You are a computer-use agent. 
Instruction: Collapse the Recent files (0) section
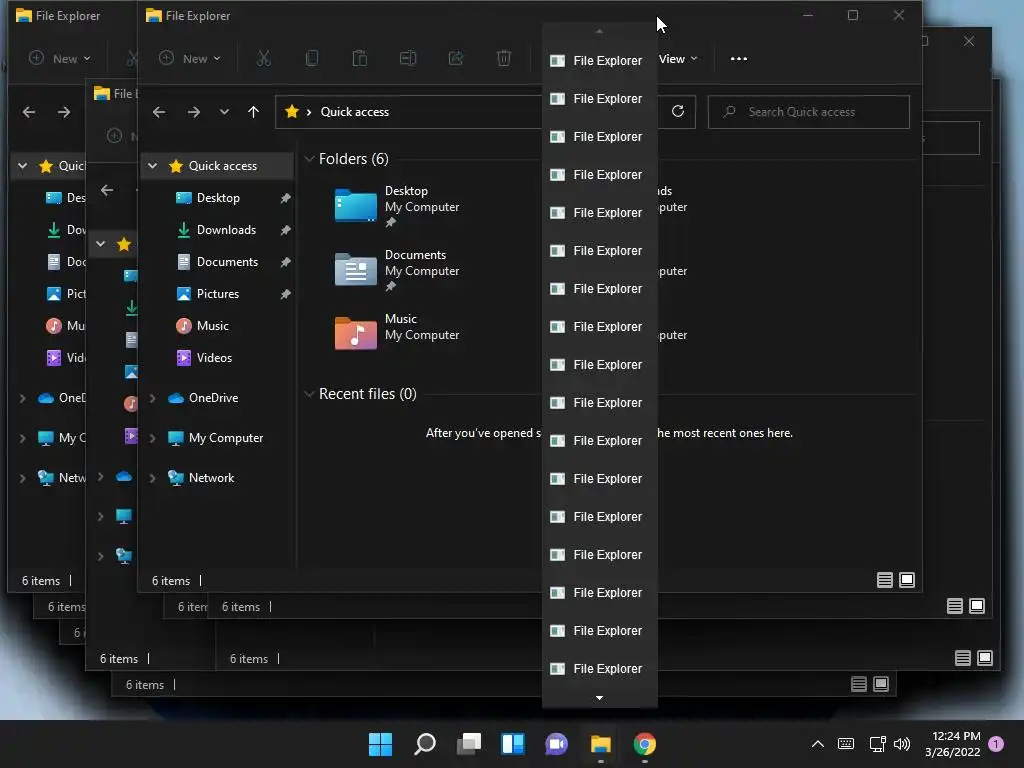[x=310, y=394]
